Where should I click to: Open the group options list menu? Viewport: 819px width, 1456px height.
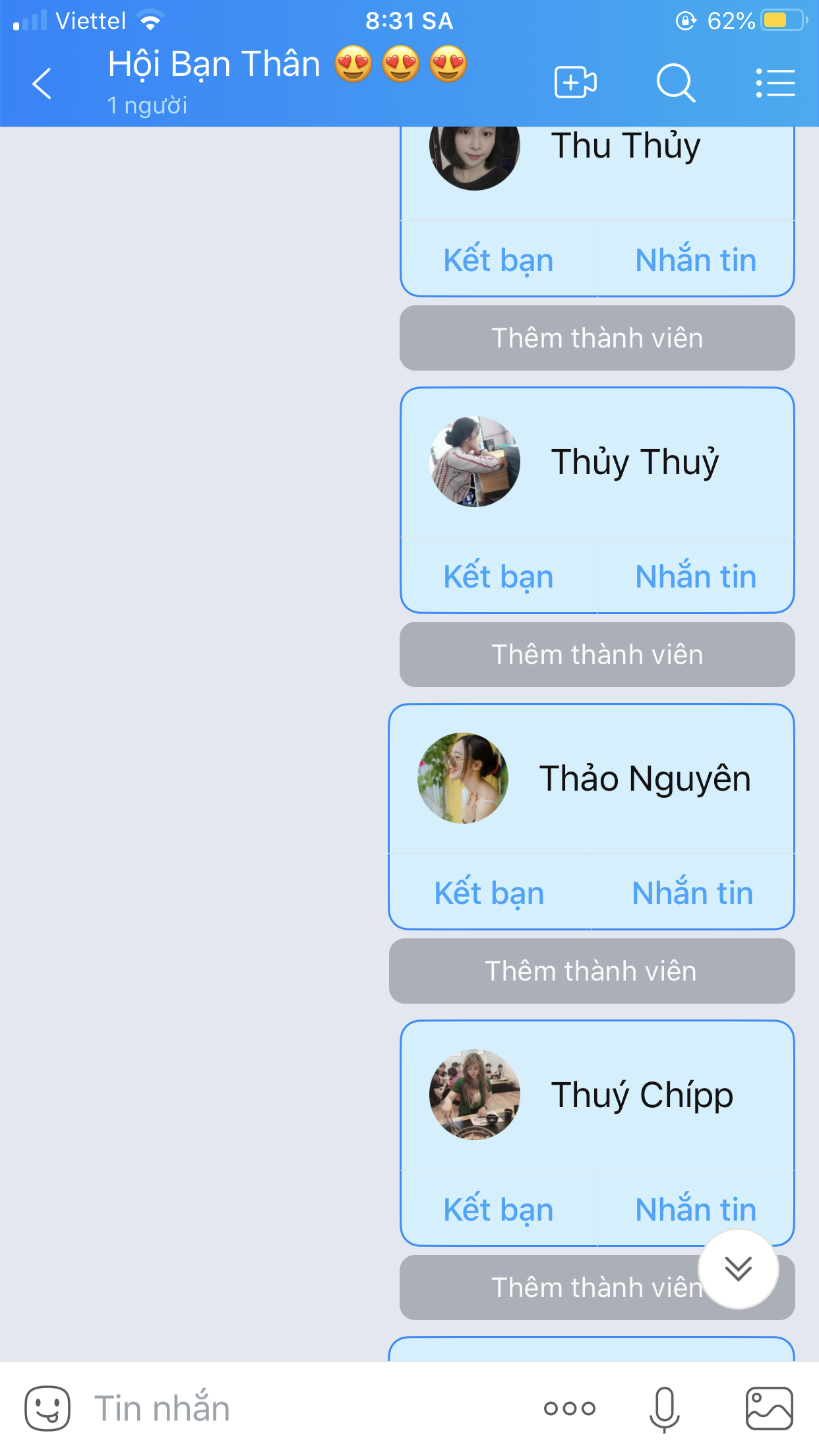(775, 83)
